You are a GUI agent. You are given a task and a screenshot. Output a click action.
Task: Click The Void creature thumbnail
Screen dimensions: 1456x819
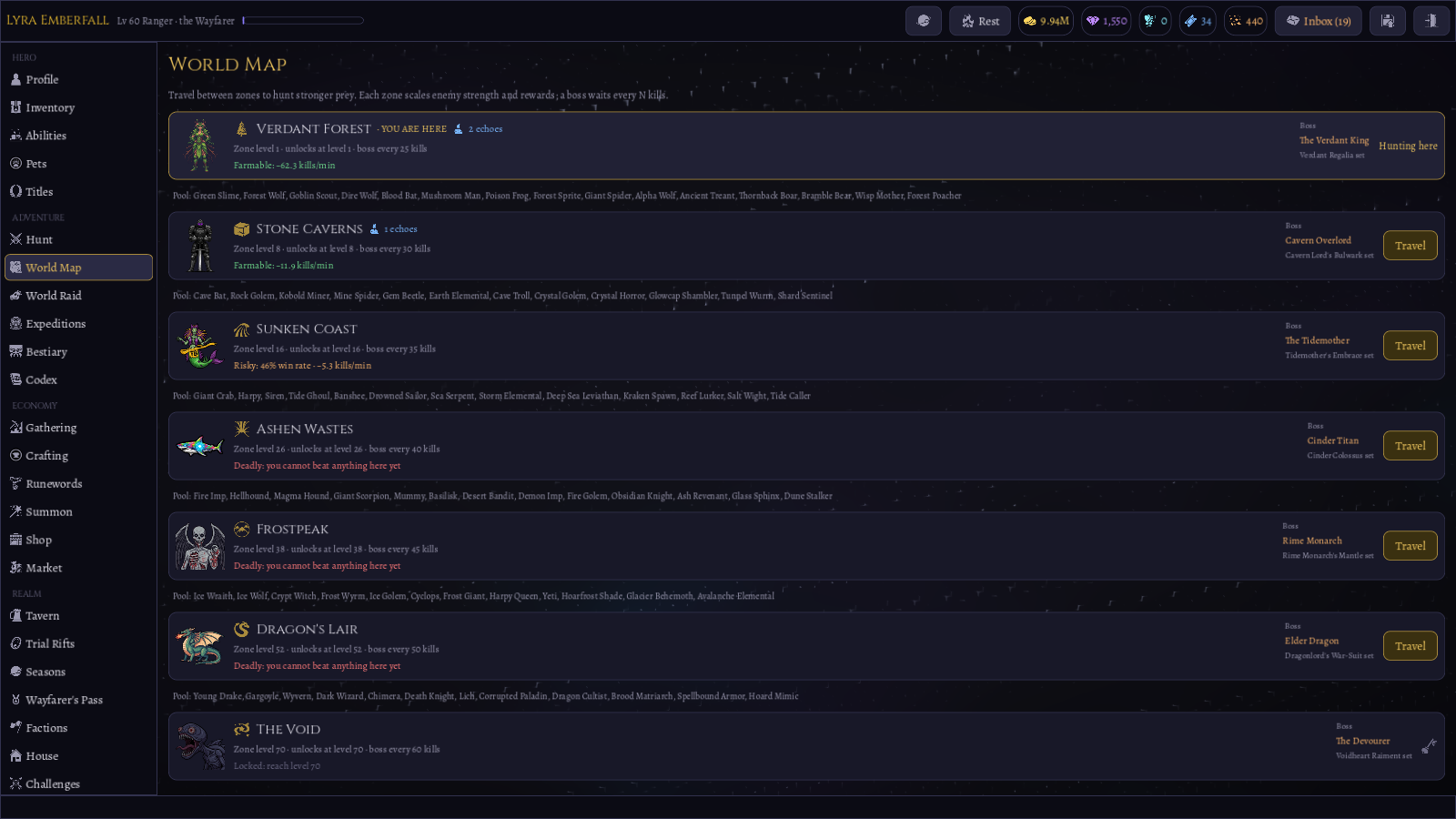(200, 746)
